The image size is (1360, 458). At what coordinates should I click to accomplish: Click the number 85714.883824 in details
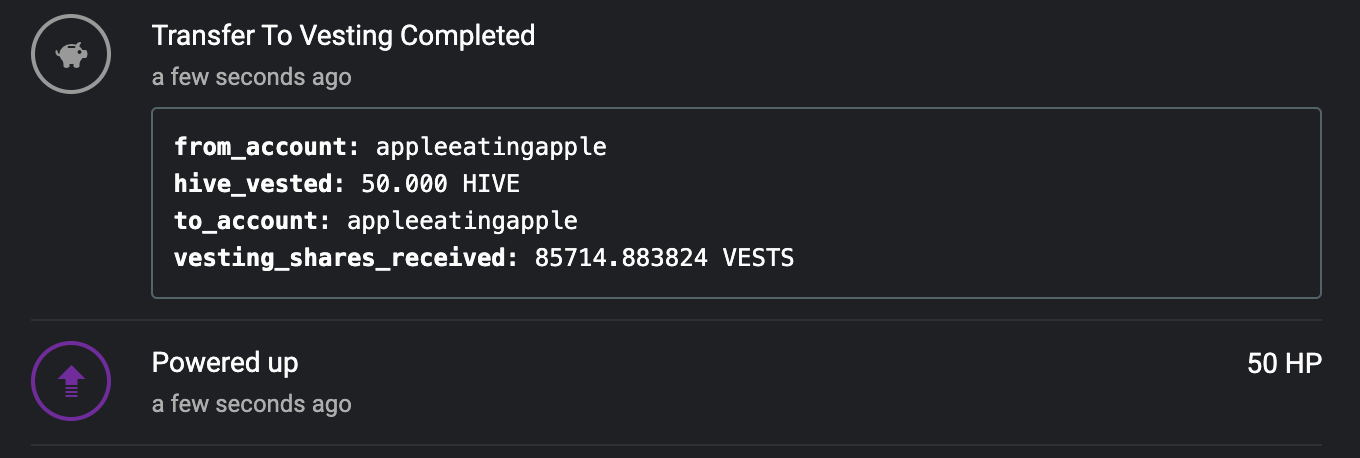point(621,258)
